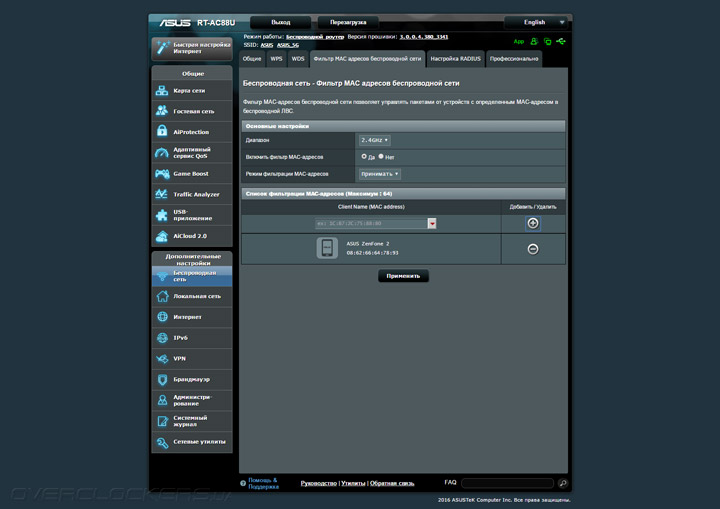
Task: Click the plus icon to add MAC address
Action: 533,223
